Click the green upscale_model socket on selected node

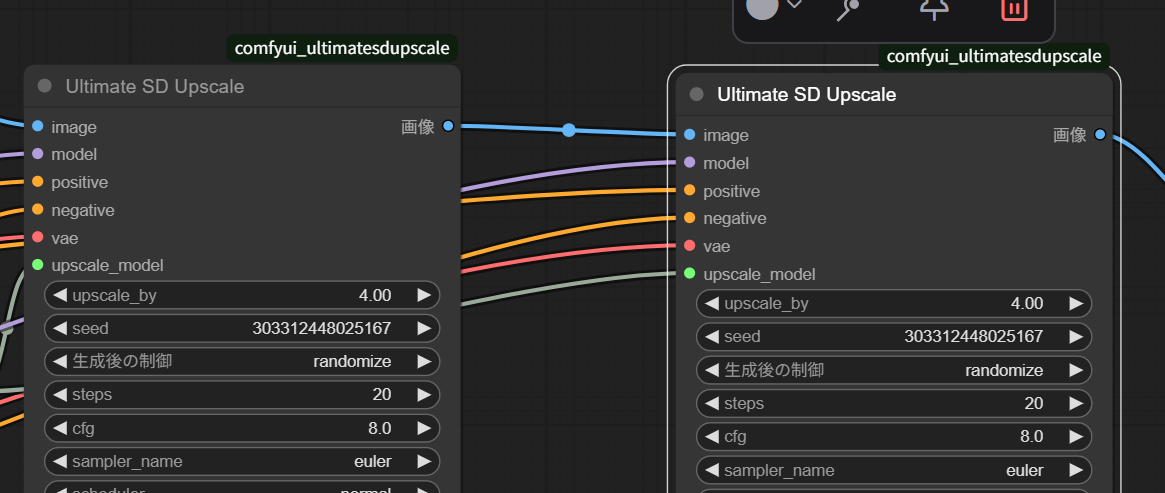(x=689, y=274)
